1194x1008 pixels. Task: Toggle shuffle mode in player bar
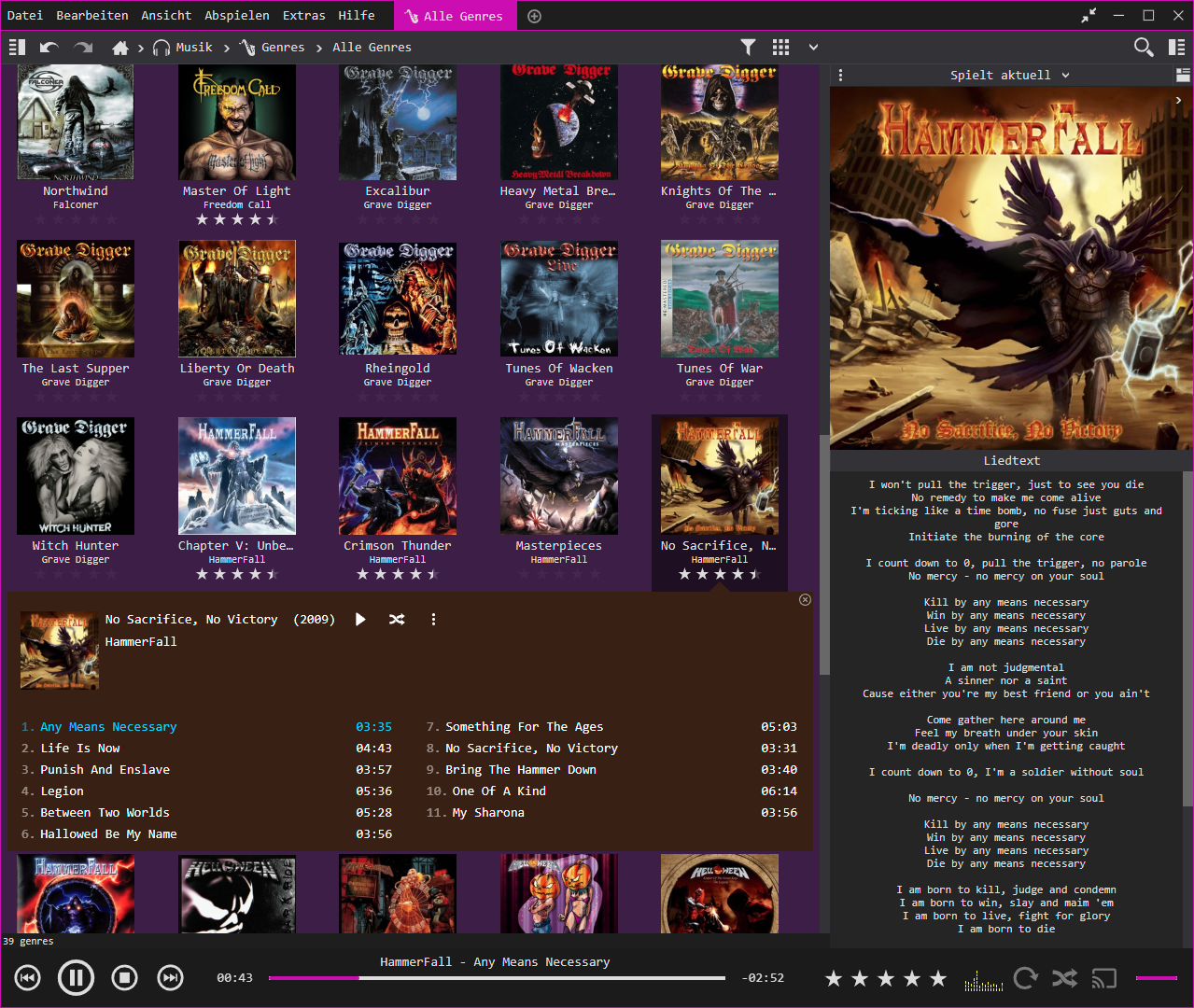coord(1064,978)
